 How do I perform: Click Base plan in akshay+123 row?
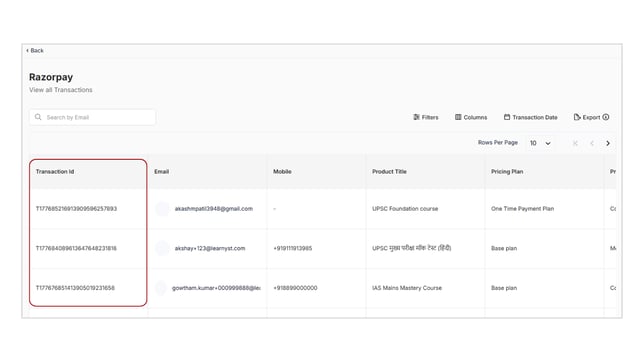504,248
